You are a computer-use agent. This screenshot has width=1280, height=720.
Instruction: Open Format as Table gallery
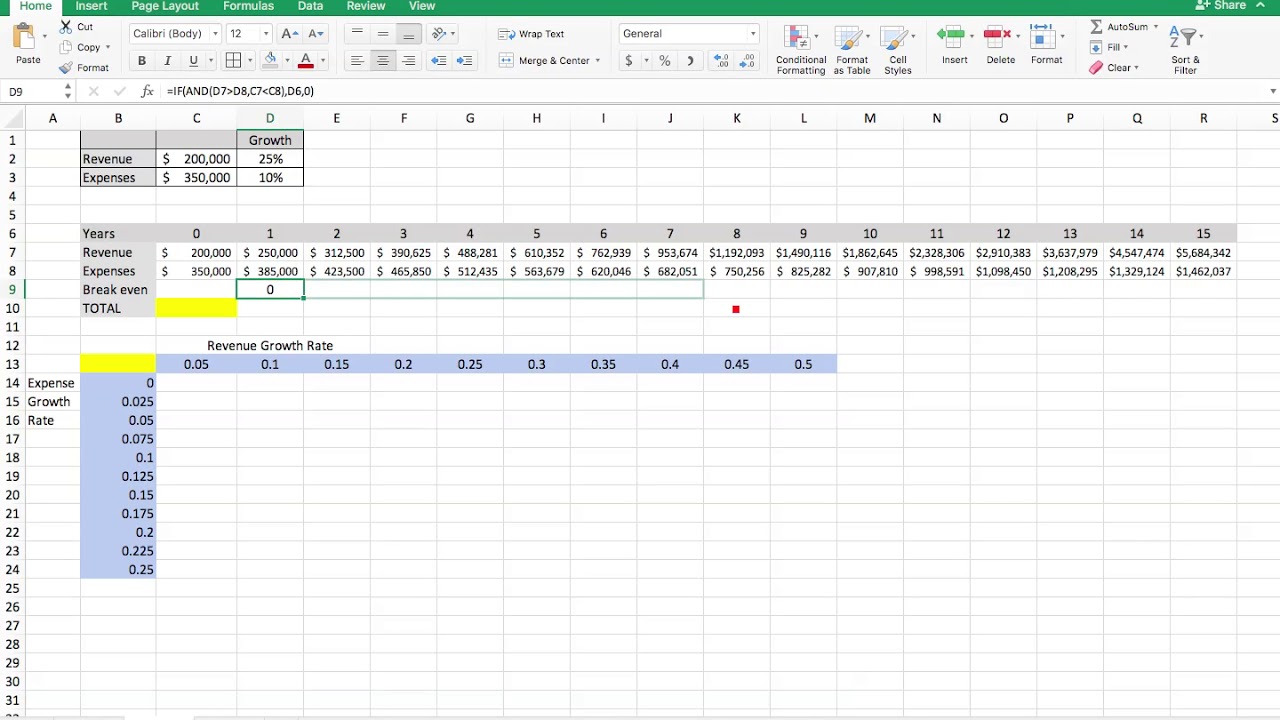click(x=852, y=50)
